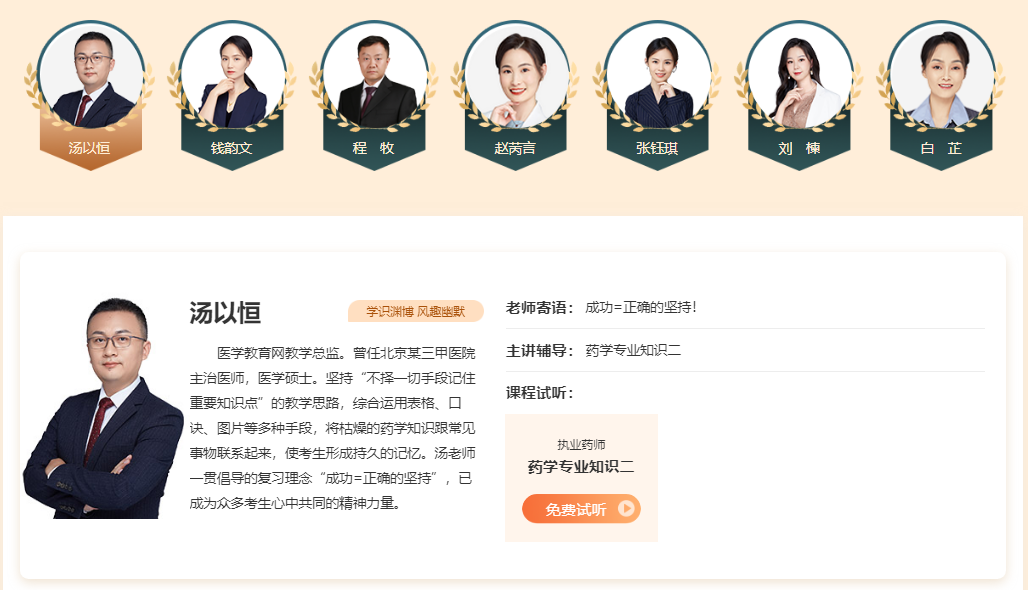Click the 免费试听 free trial button
The image size is (1028, 590).
click(581, 509)
